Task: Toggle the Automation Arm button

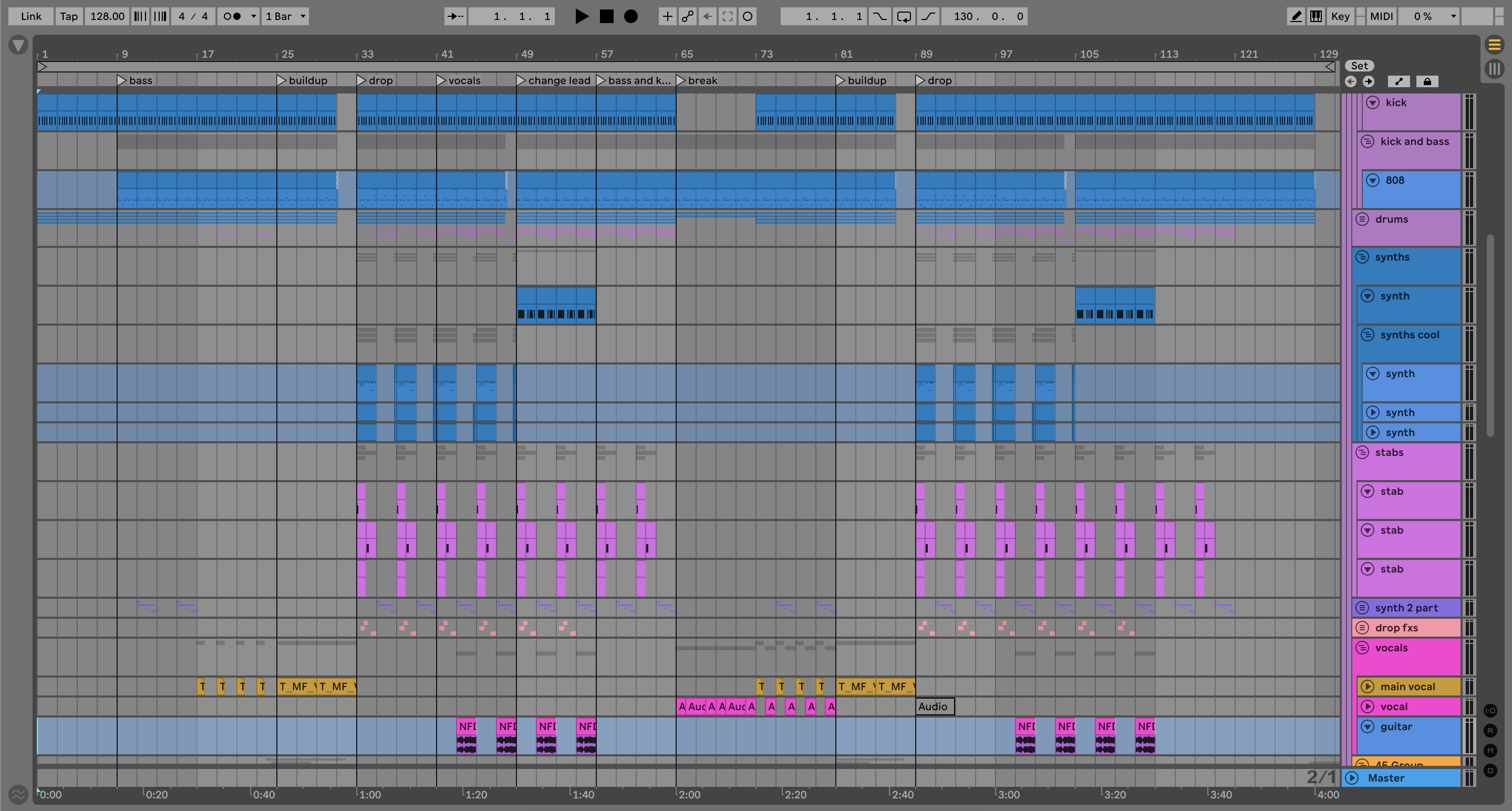Action: (687, 16)
